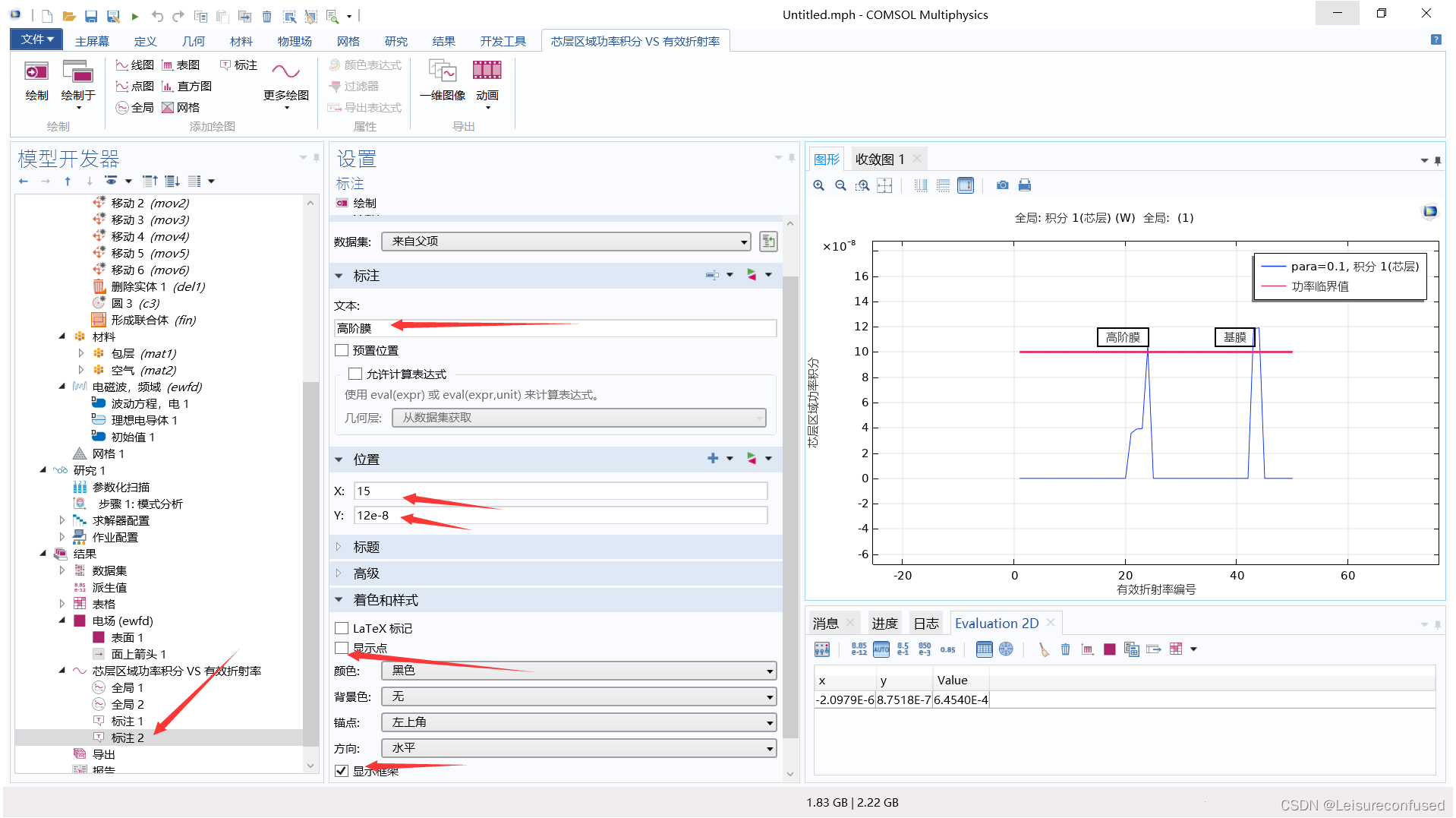Switch to 物理场 ribbon tab
1456x818 pixels.
(x=295, y=41)
